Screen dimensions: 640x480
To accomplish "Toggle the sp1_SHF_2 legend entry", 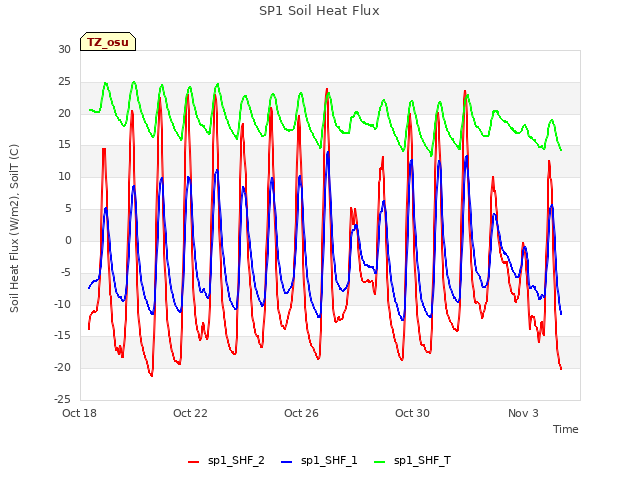I will click(226, 461).
